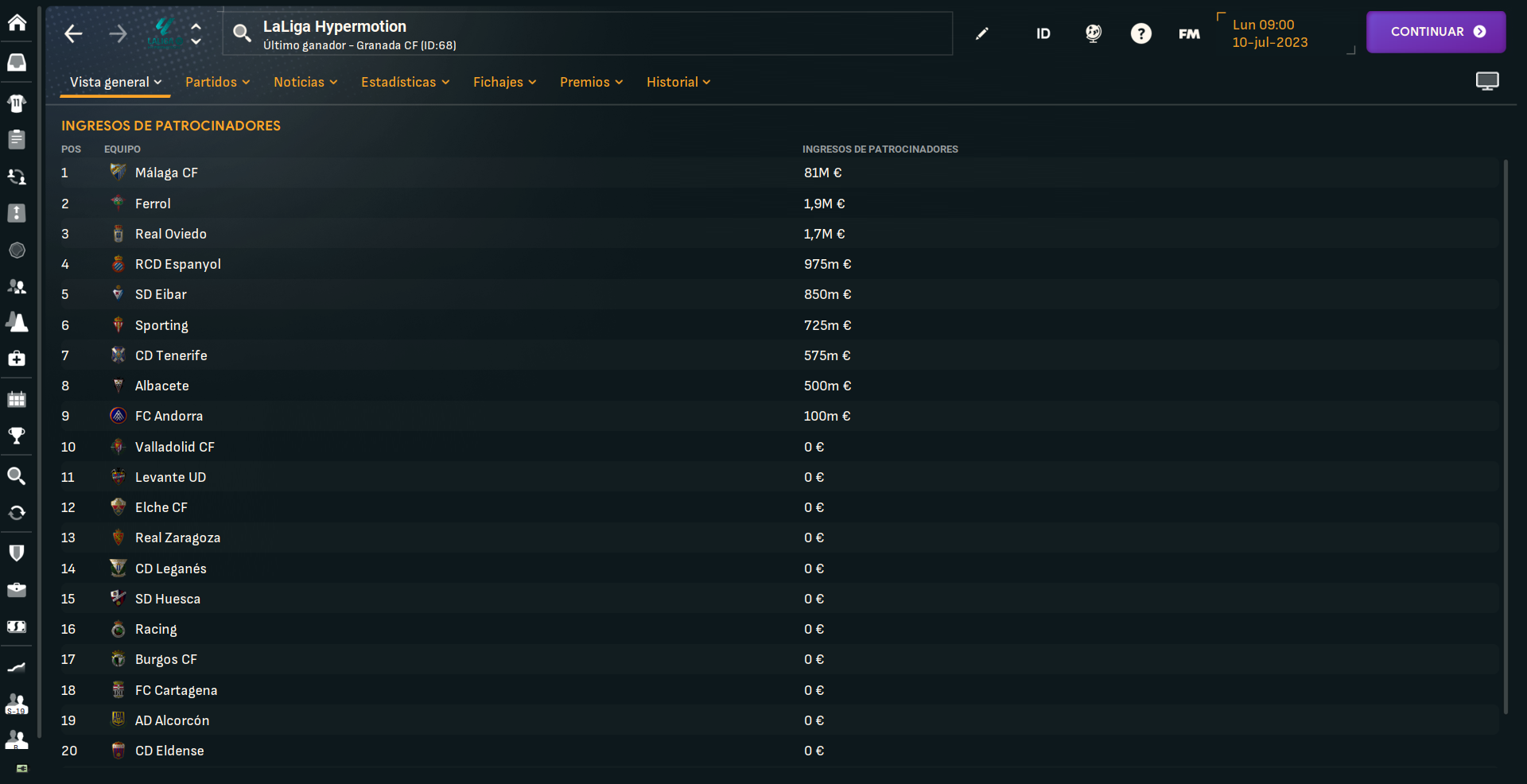Open the S-19 team icon in sidebar
Viewport: 1527px width, 784px height.
(x=17, y=704)
